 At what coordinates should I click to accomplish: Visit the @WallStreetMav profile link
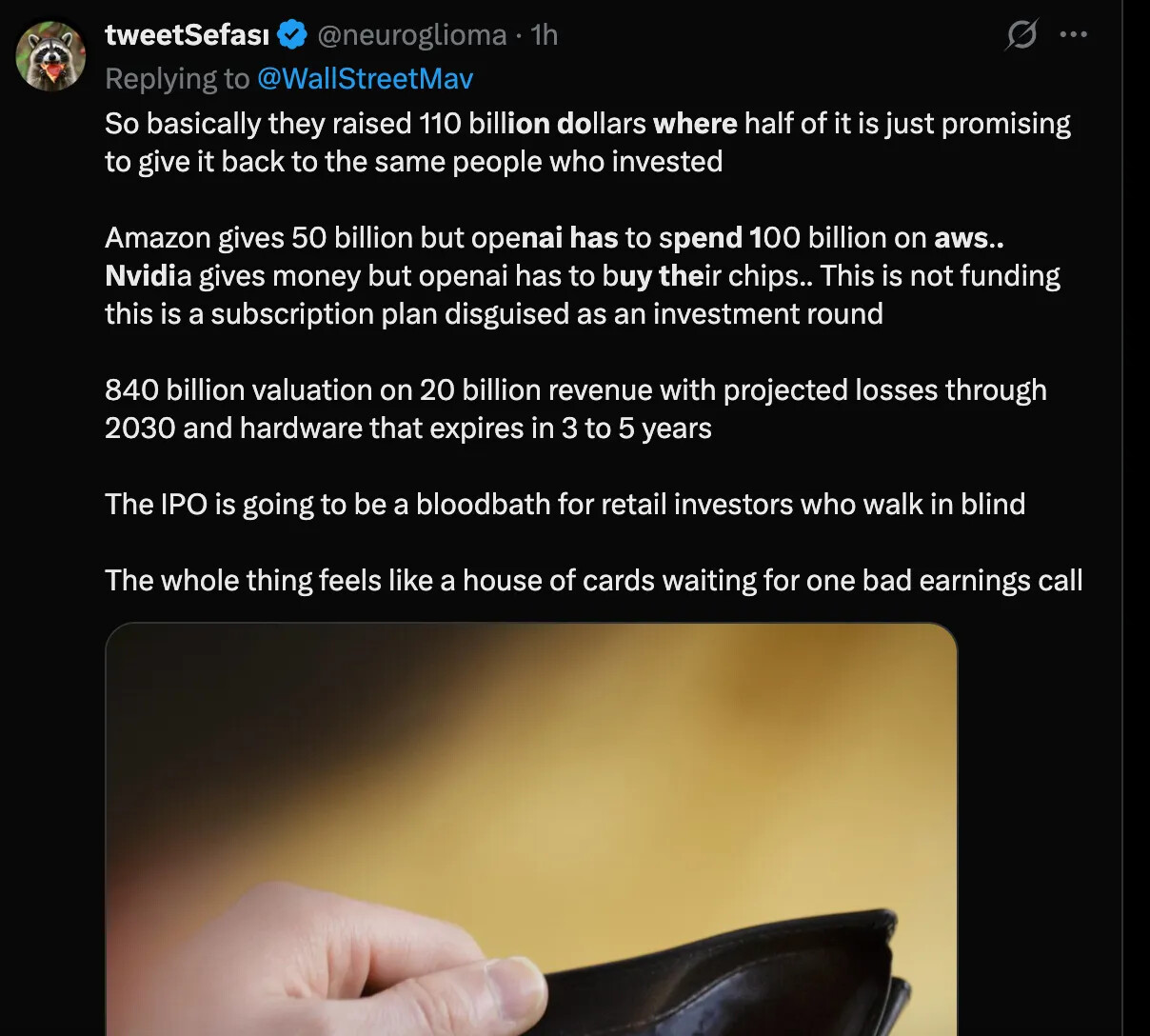(365, 78)
